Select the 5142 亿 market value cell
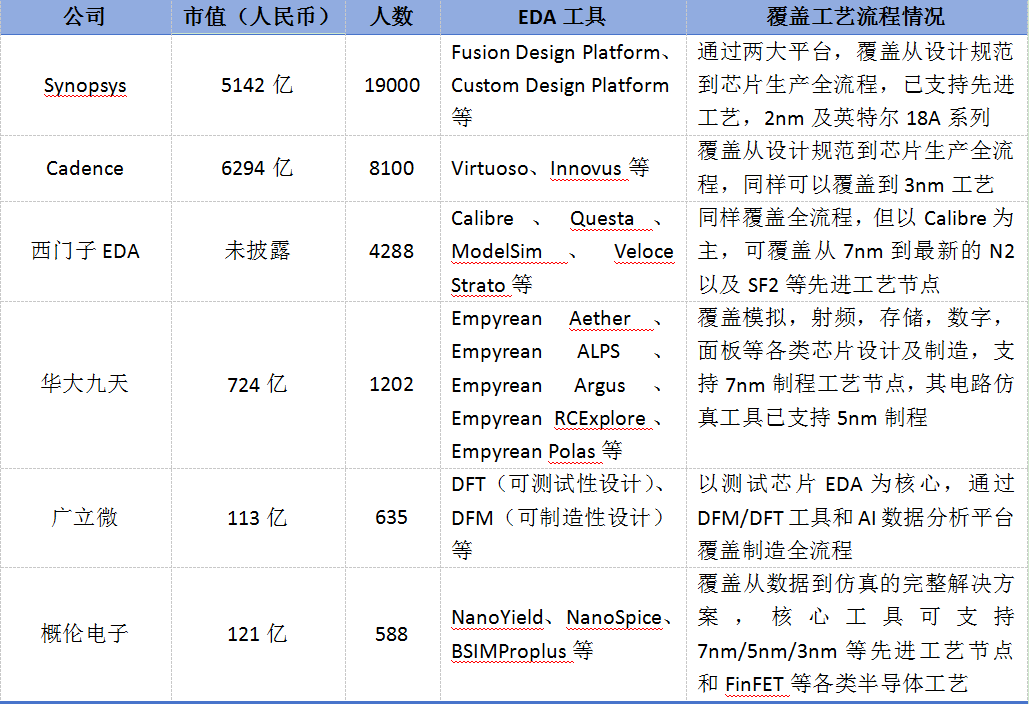Viewport: 1029px width, 704px height. tap(258, 85)
